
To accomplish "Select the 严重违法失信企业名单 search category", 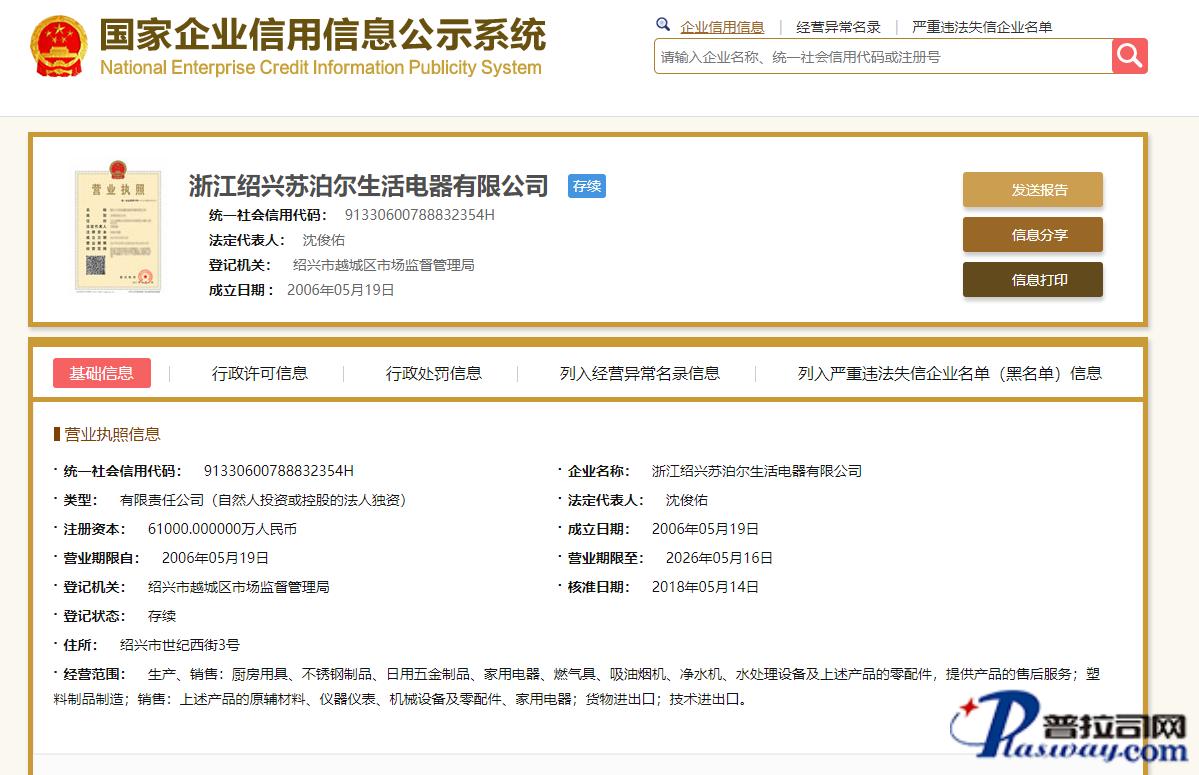I will (x=982, y=27).
